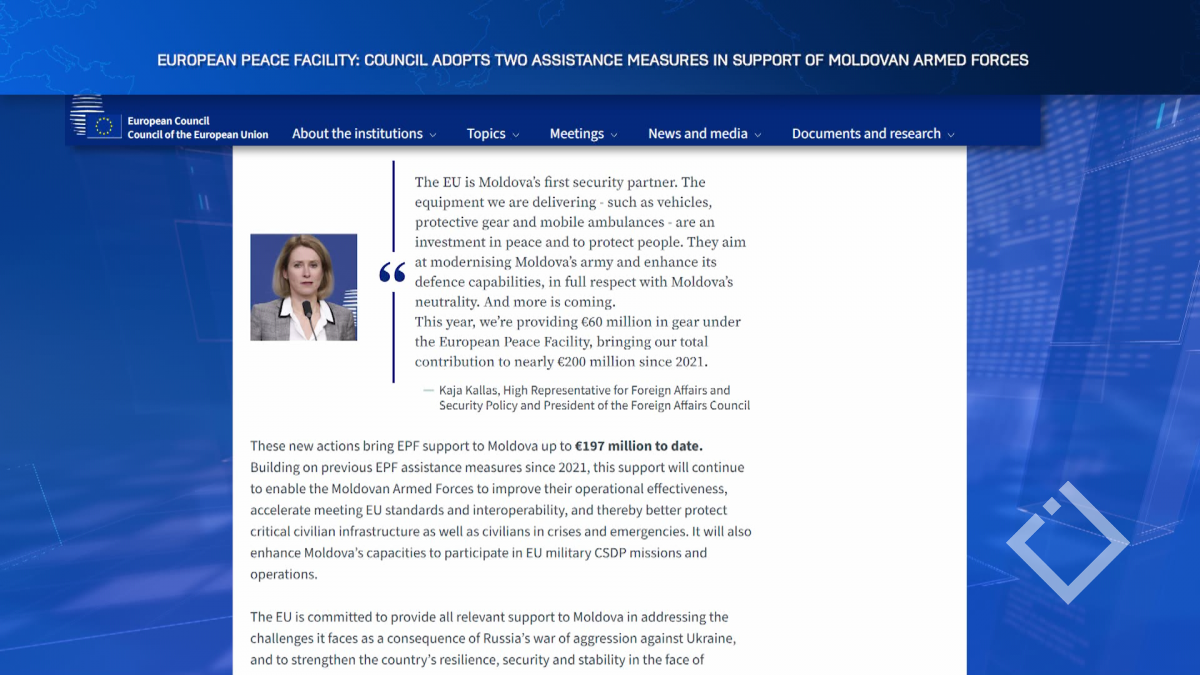
Task: Open the About the institutions menu
Action: tap(357, 134)
